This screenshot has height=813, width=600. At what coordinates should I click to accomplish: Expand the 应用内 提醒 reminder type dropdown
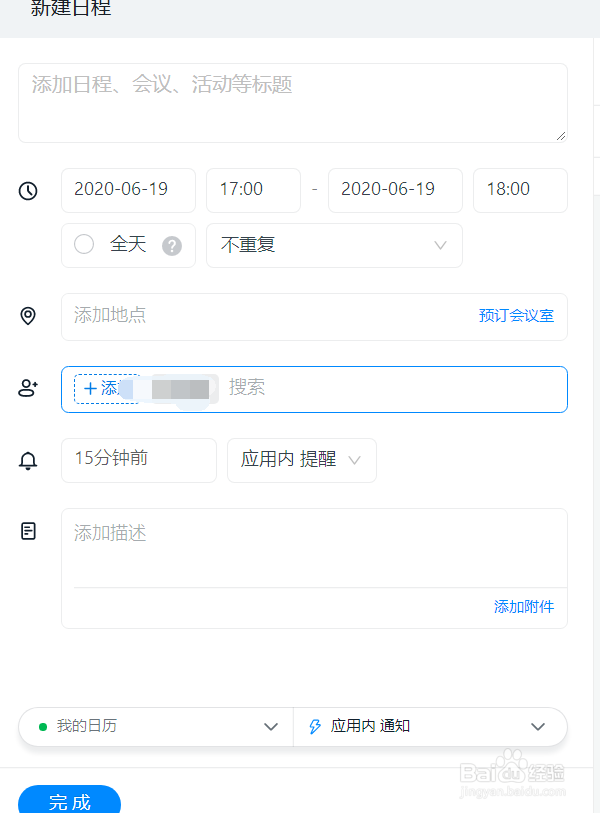pos(302,460)
